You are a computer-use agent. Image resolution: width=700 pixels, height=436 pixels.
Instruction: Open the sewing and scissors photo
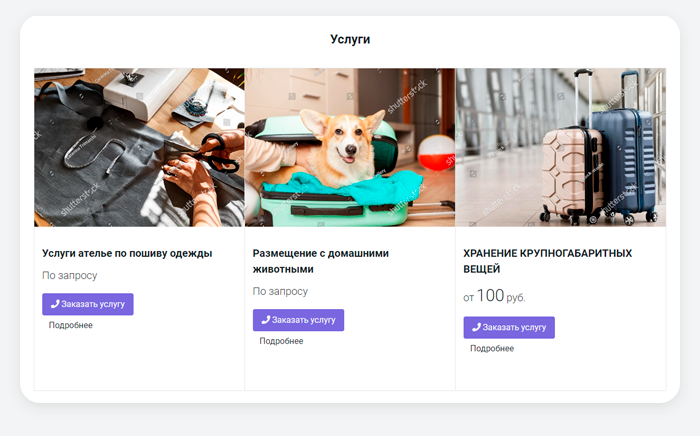pyautogui.click(x=139, y=147)
